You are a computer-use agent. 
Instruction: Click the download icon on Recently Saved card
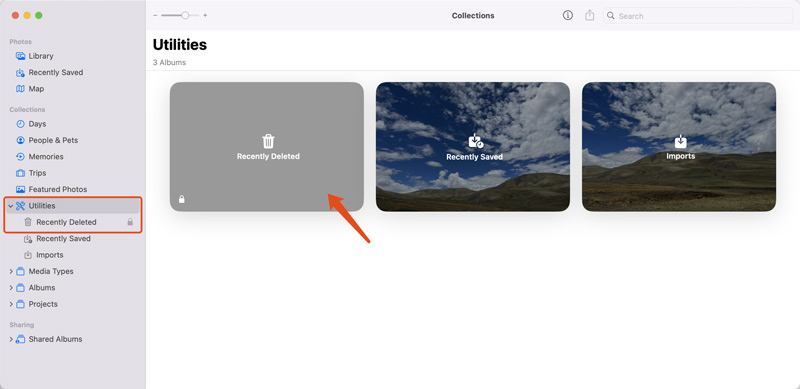(x=476, y=141)
